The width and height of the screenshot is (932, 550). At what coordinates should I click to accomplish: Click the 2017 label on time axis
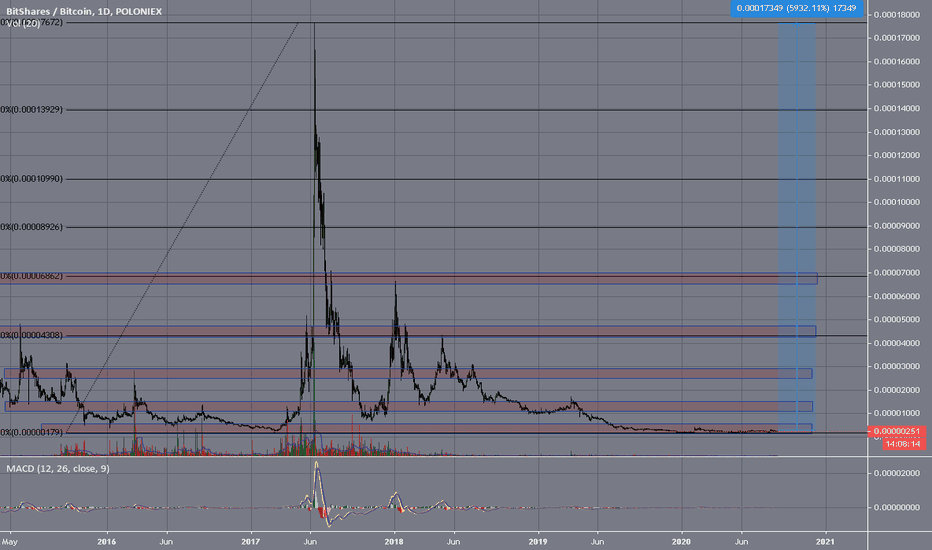click(251, 542)
